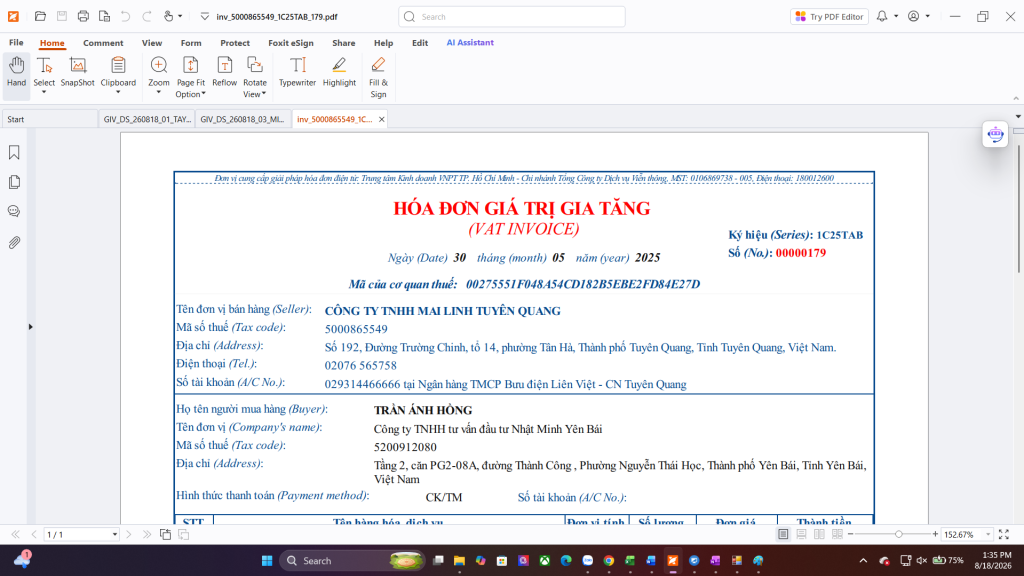
Task: Switch to the Start tab
Action: (x=50, y=119)
